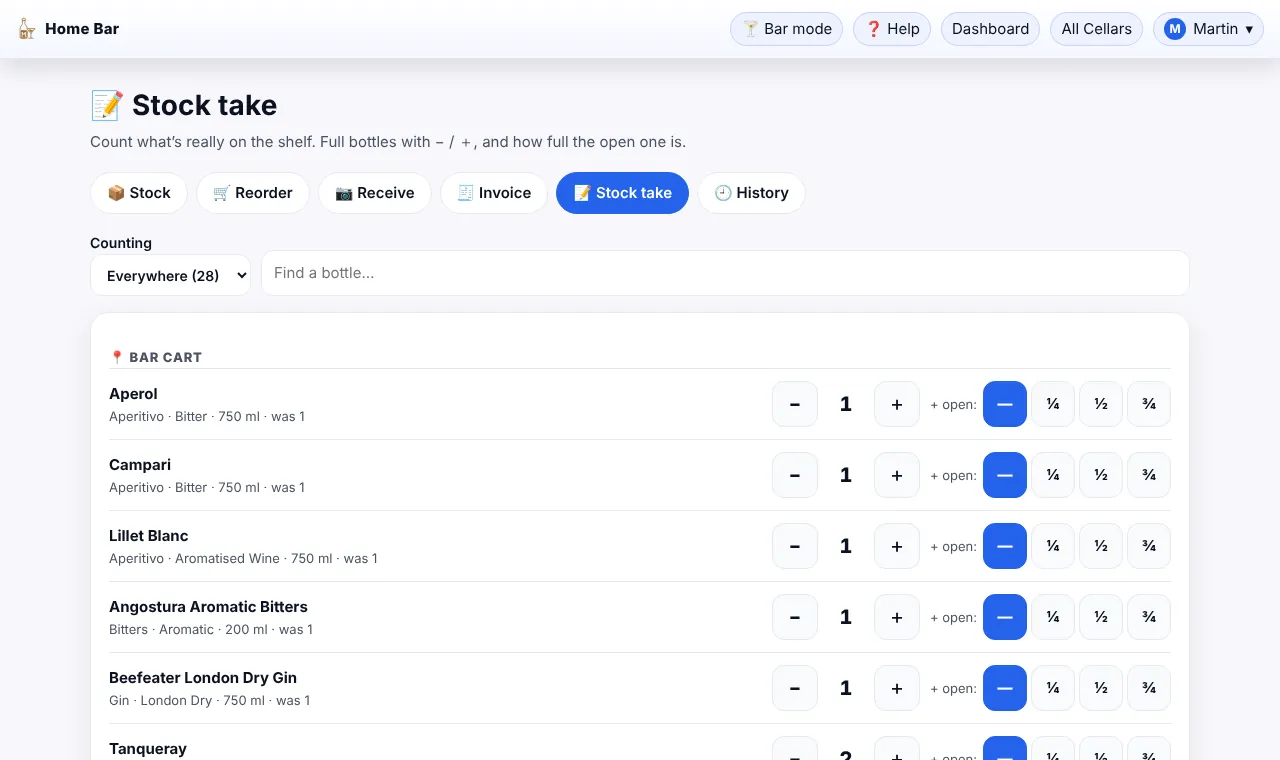Increase Lillet Blanc bottle count
The width and height of the screenshot is (1280, 760).
coord(897,546)
